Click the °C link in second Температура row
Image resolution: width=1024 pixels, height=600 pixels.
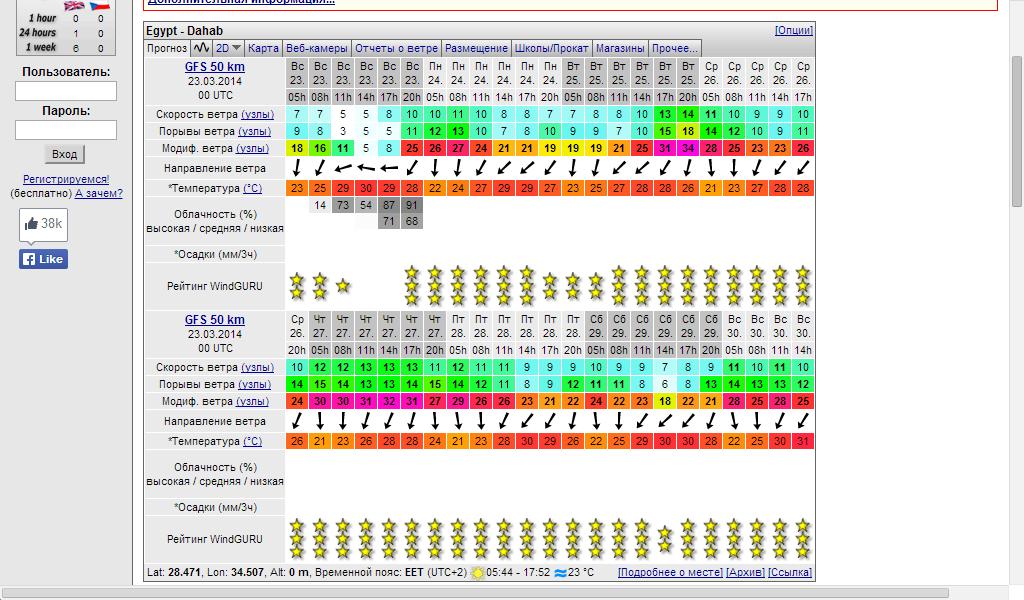coord(253,441)
